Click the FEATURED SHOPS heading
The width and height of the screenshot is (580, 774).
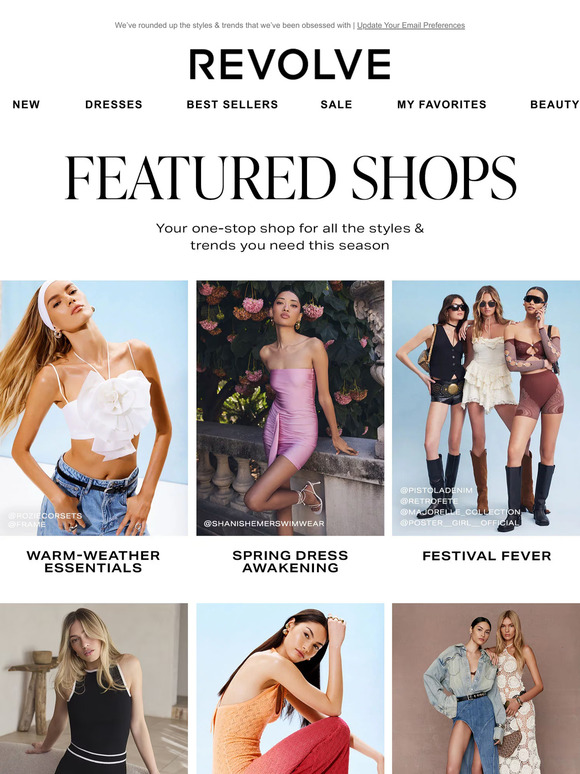click(x=291, y=178)
